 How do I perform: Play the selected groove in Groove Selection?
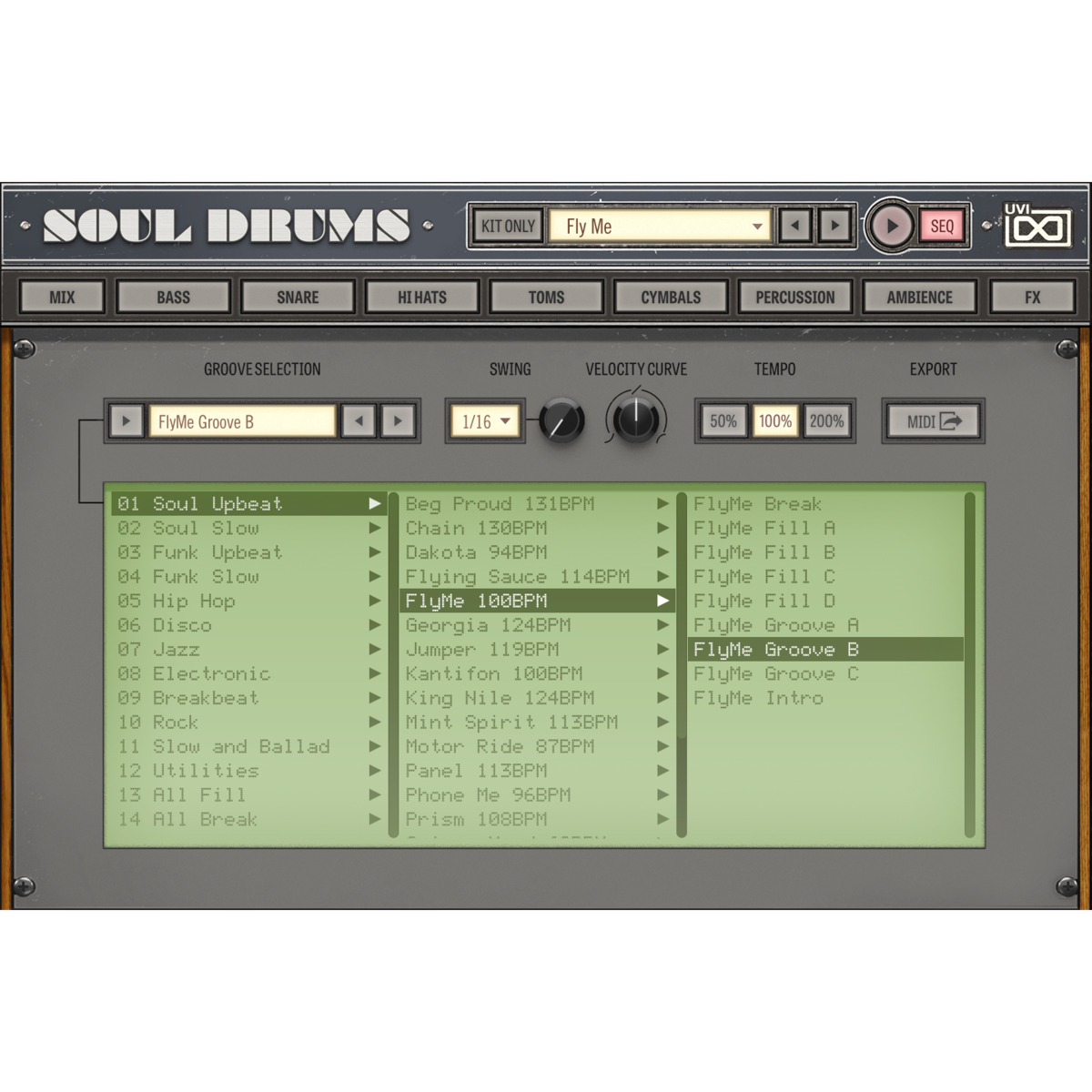(x=126, y=421)
